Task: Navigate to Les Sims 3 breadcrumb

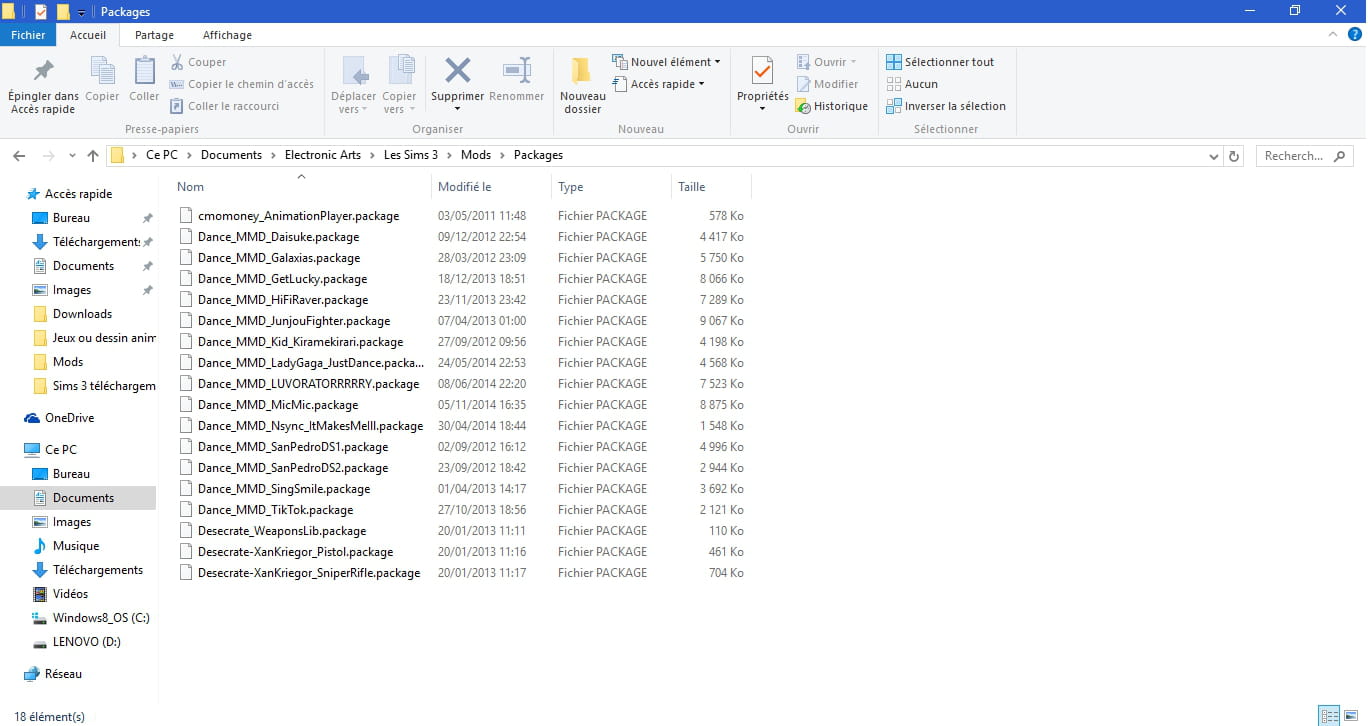Action: coord(411,155)
